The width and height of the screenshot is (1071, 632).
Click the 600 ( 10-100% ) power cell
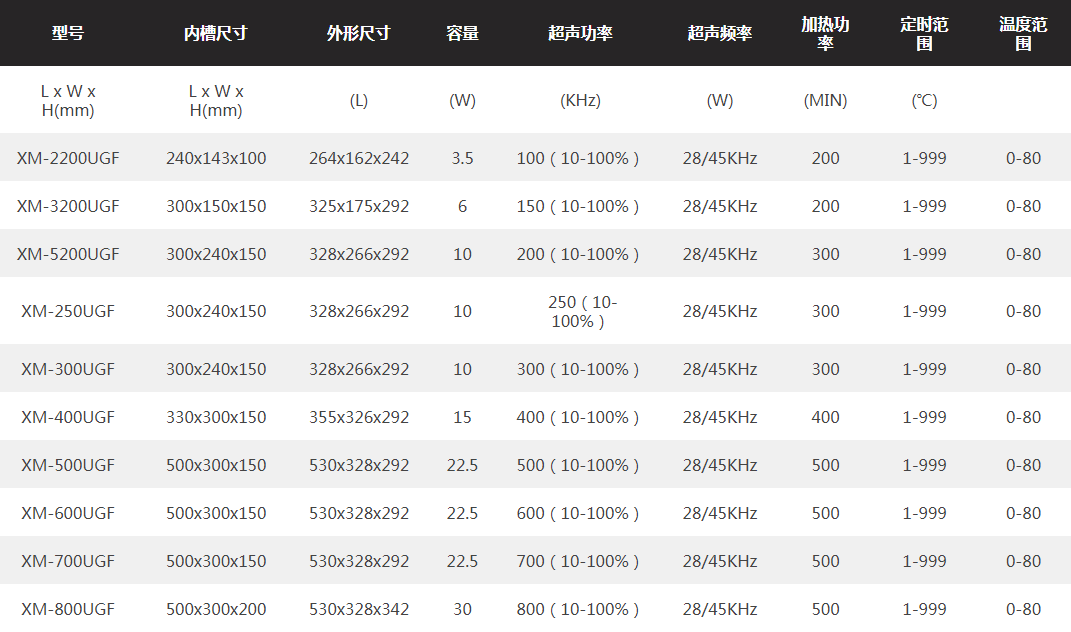coord(578,512)
